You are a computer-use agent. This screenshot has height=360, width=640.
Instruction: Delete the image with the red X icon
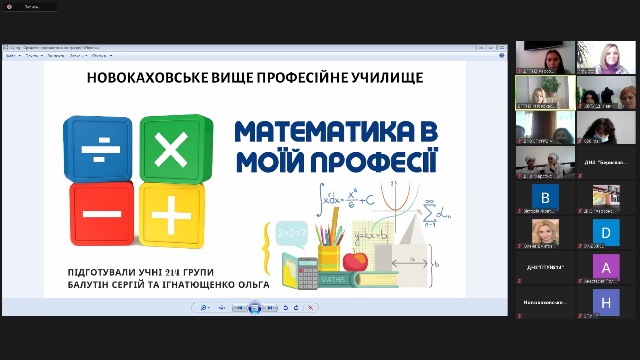pos(310,308)
